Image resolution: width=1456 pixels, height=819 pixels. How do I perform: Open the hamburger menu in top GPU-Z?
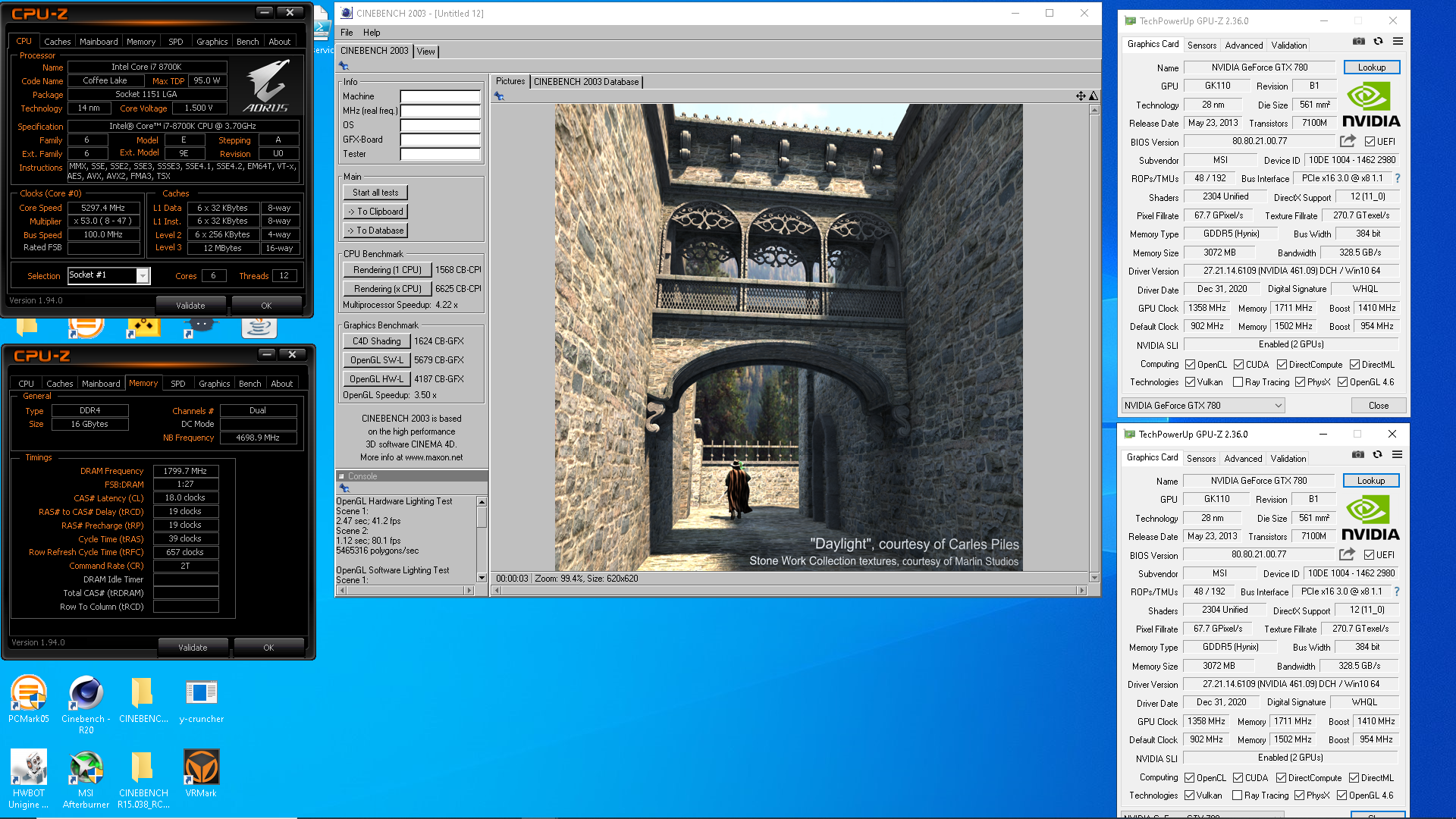pos(1398,42)
